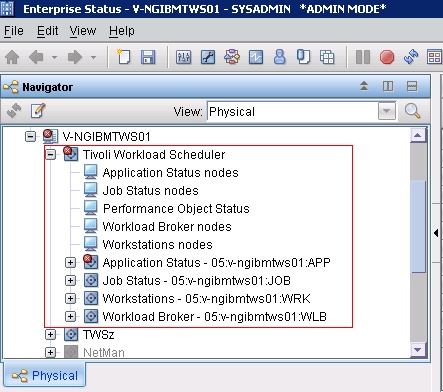Select Application Status nodes item
Image resolution: width=443 pixels, height=392 pixels.
pos(170,173)
